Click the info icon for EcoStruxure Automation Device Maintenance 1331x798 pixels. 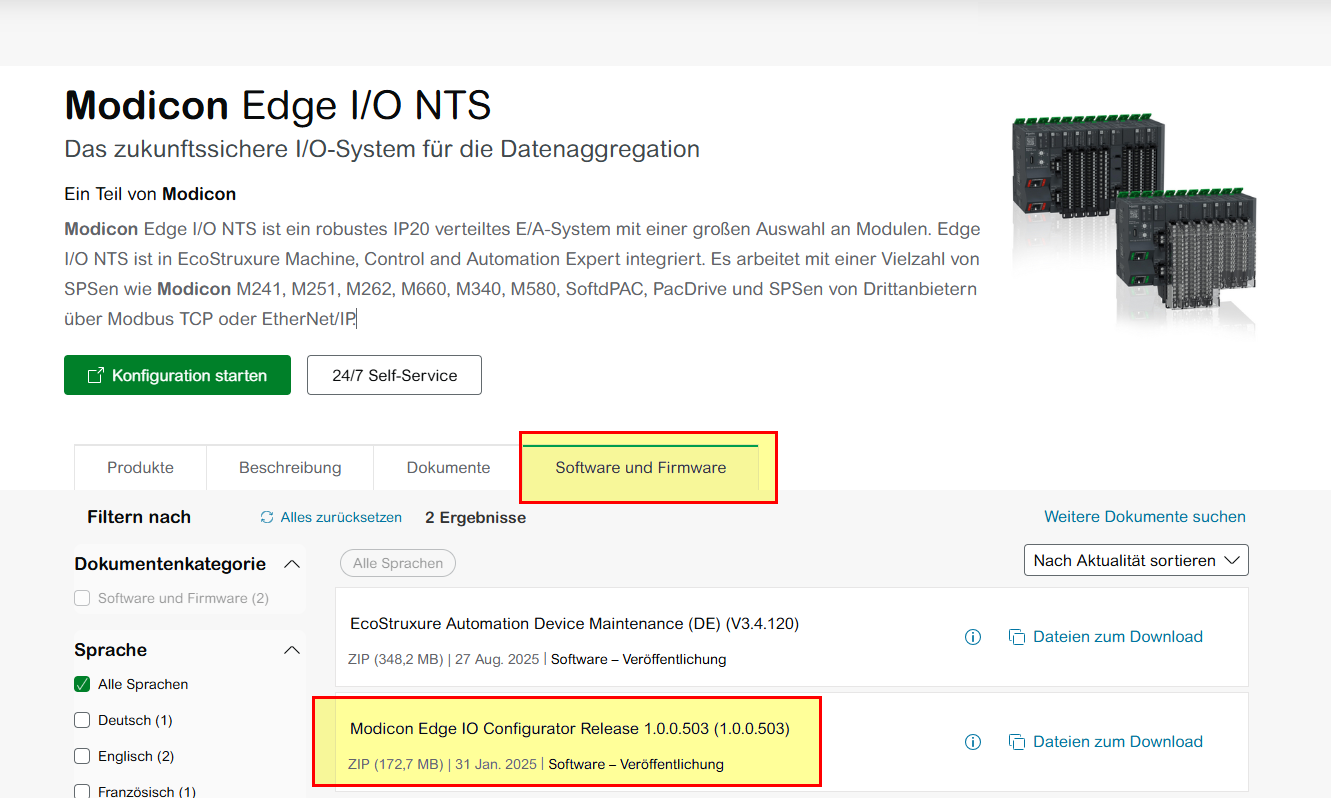coord(973,637)
